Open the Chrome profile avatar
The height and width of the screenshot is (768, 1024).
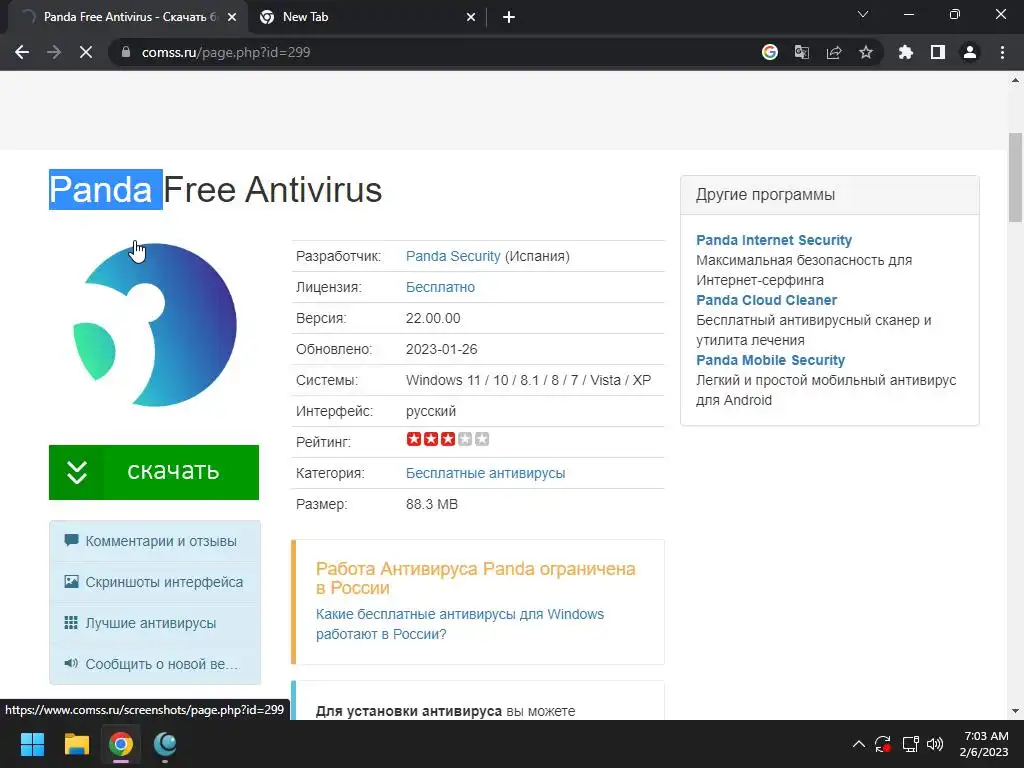pos(970,52)
